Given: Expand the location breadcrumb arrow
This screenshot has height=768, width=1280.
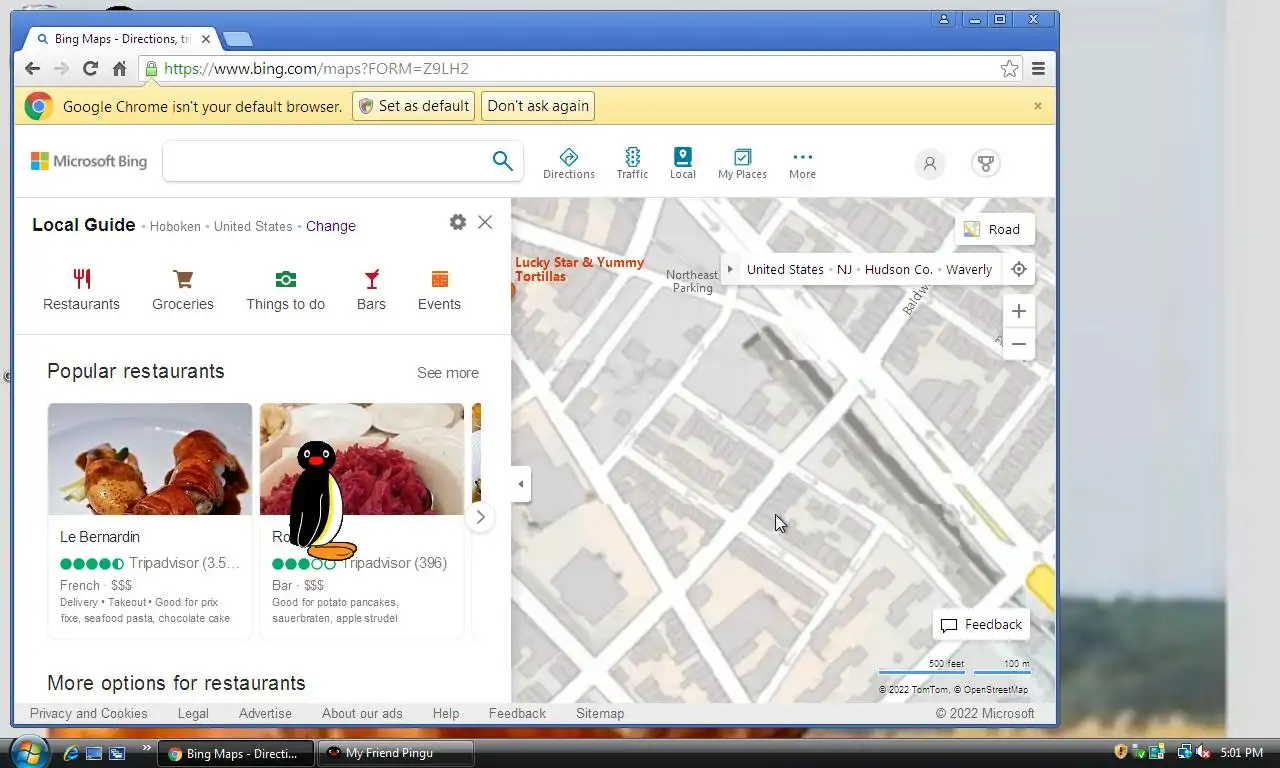Looking at the screenshot, I should (730, 269).
